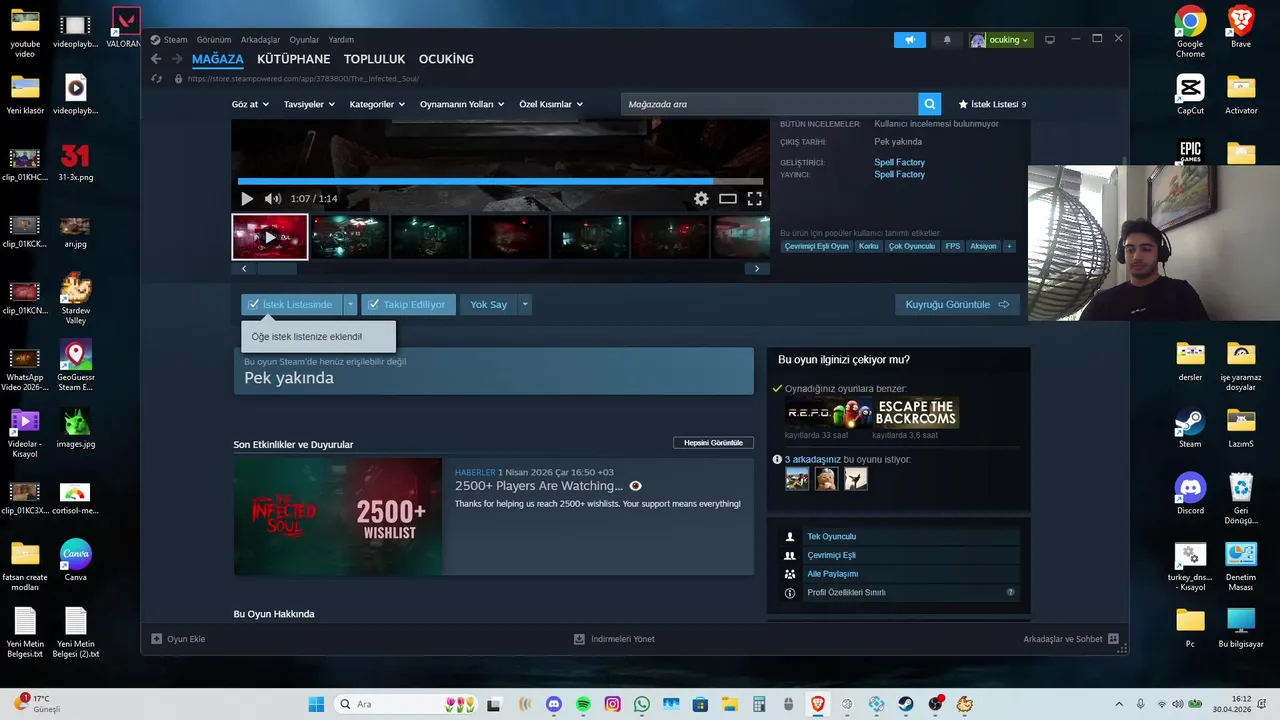
Task: Open the OCUKİNG profile tab
Action: click(446, 59)
